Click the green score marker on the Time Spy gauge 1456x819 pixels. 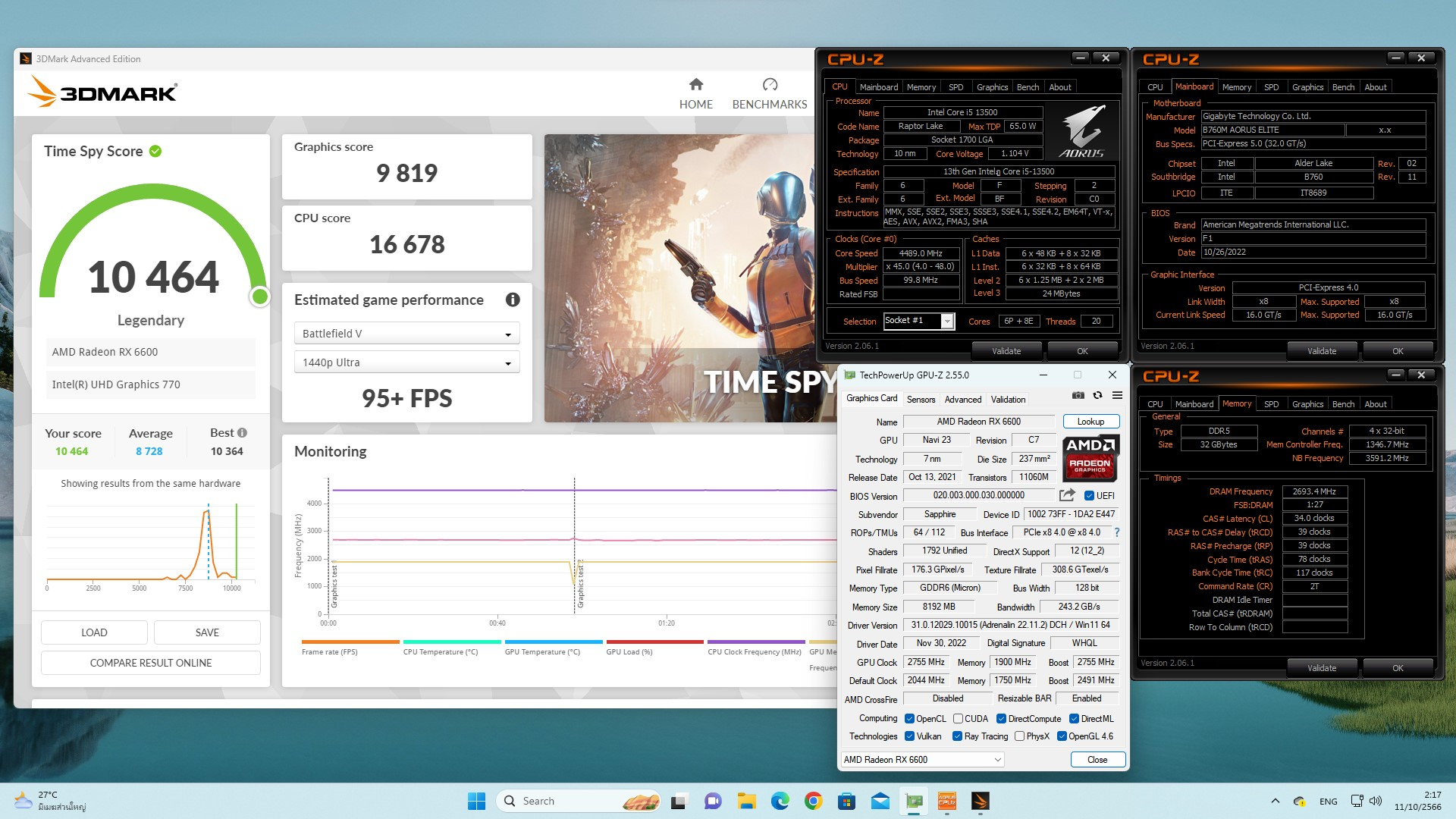coord(259,297)
